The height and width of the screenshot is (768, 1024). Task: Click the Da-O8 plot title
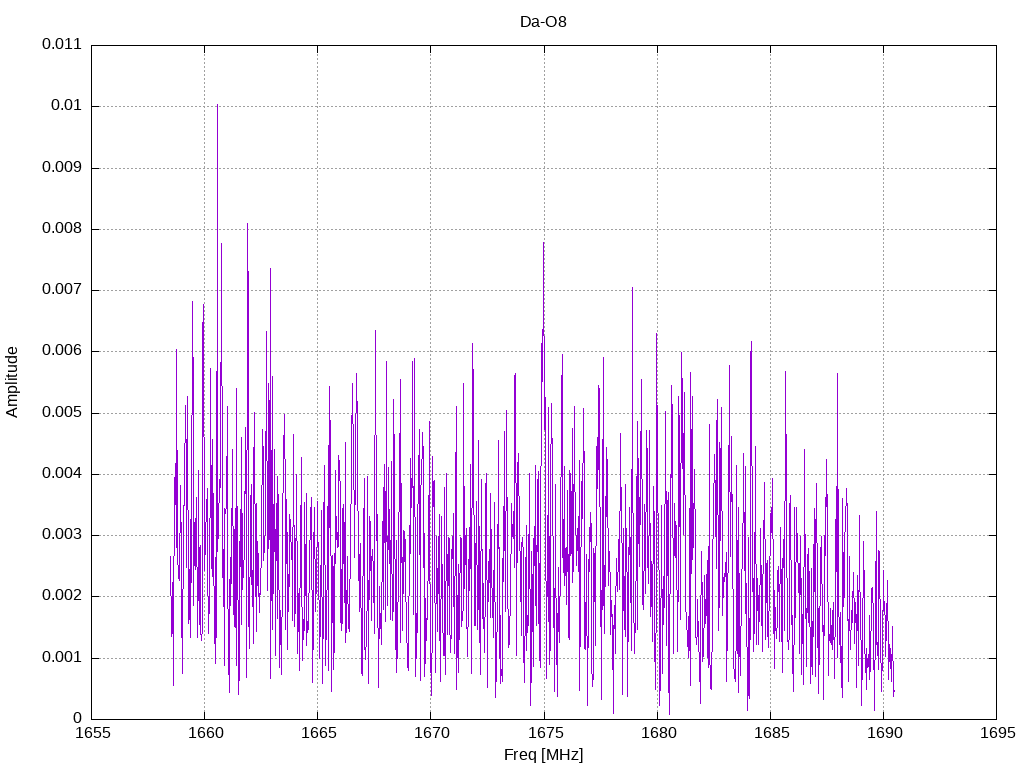tap(543, 22)
